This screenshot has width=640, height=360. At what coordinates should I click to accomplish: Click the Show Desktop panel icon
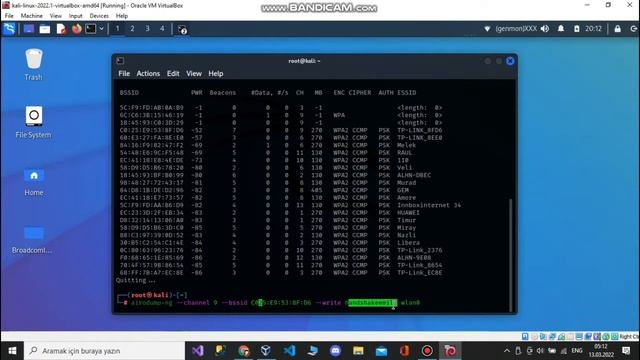[29, 29]
